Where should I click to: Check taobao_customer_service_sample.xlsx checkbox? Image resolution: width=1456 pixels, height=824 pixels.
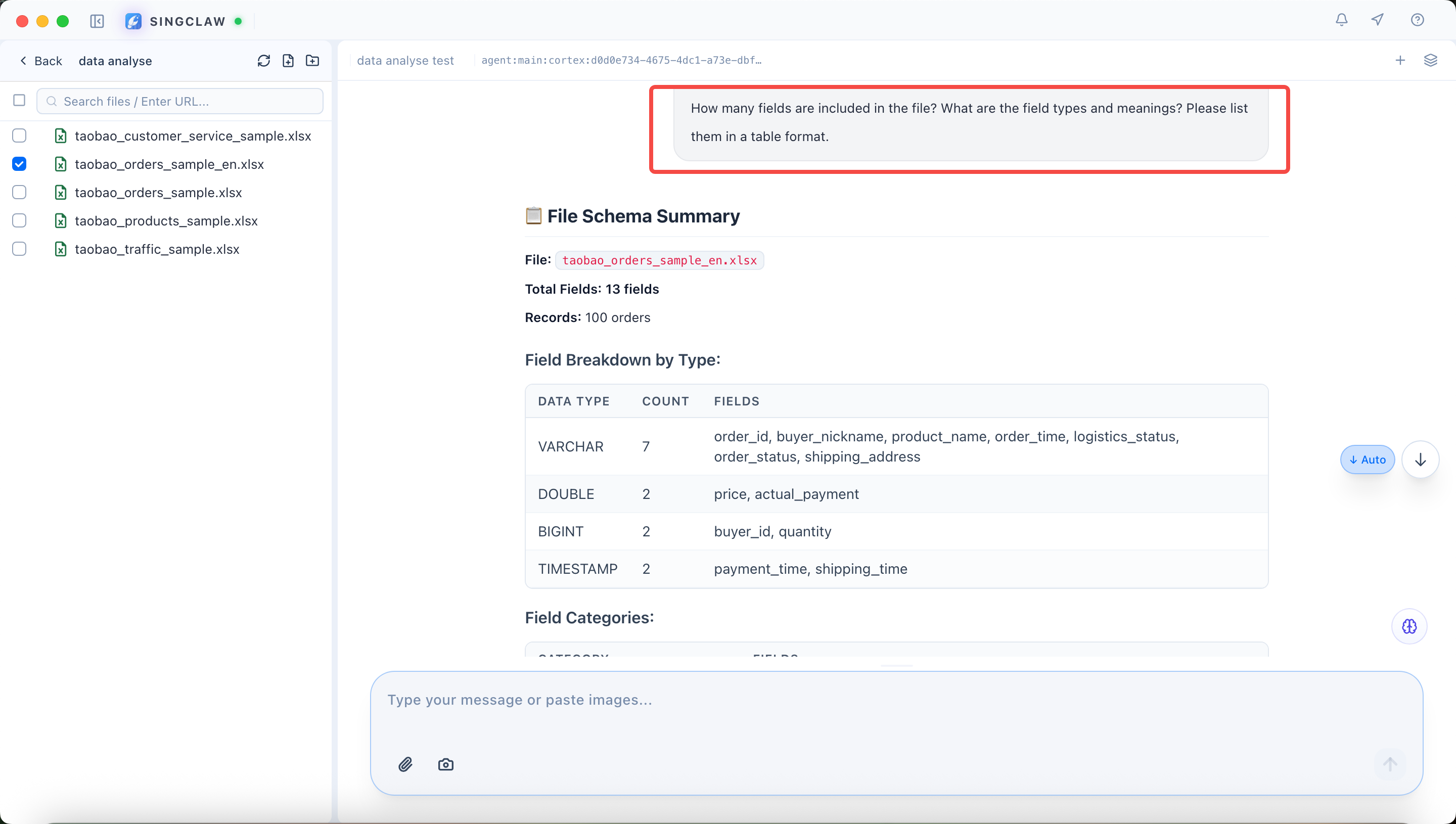(x=19, y=136)
